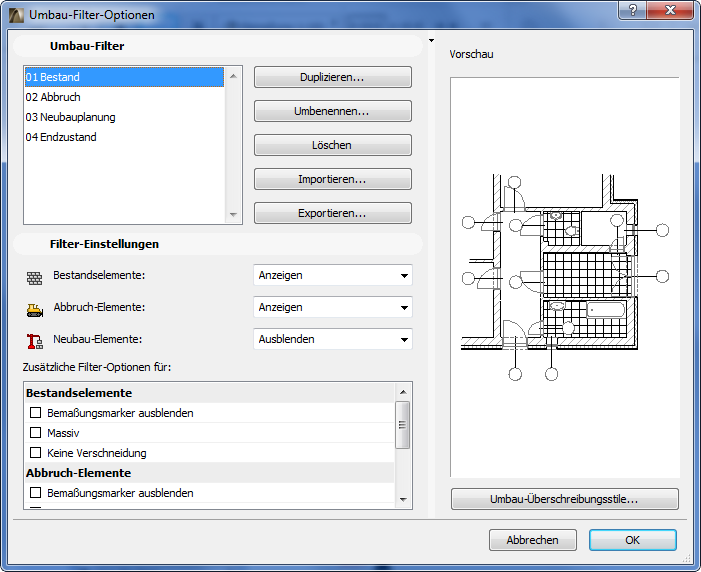Confirm with the OK button

633,540
